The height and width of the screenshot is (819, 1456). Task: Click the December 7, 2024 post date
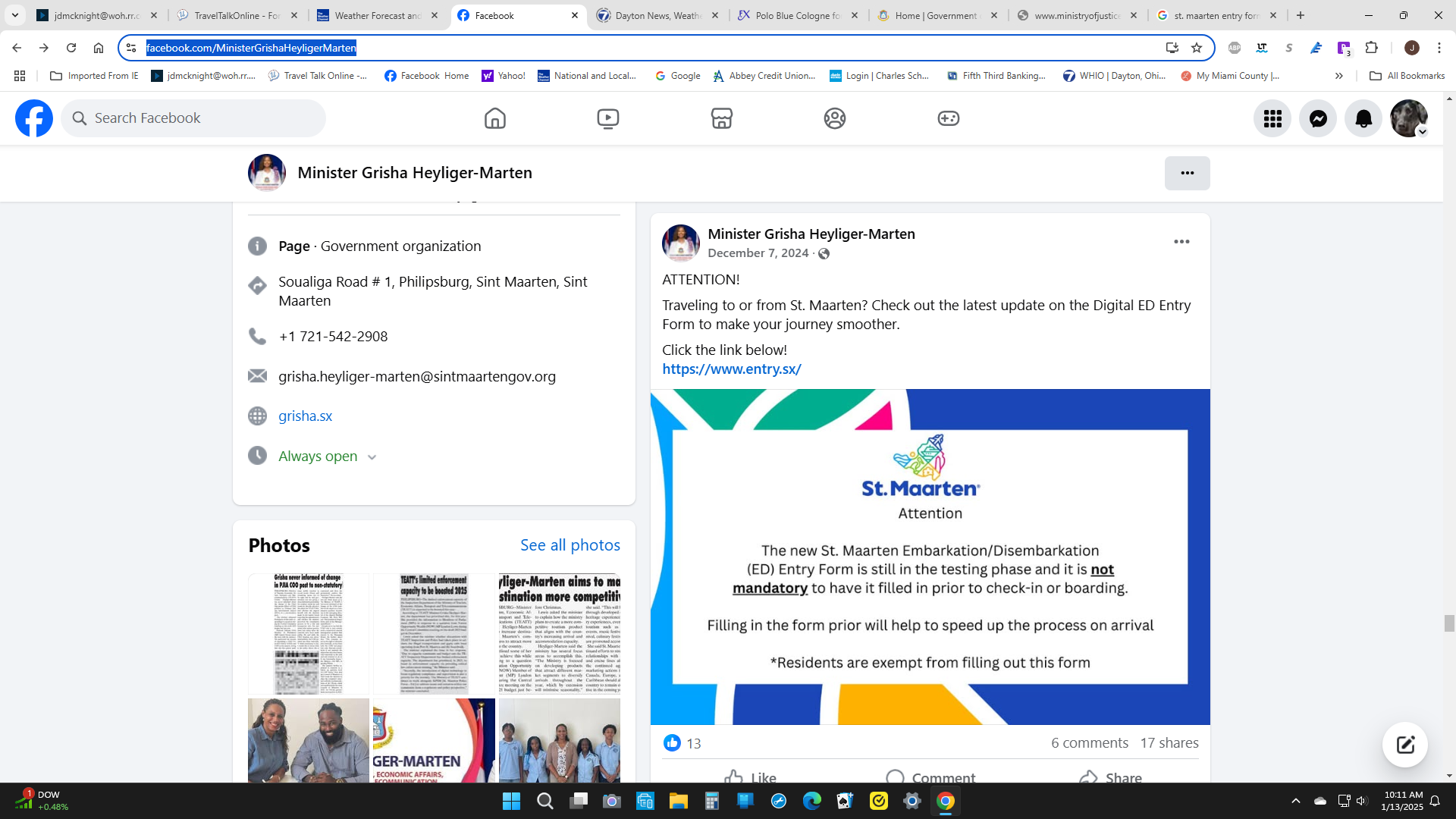(x=758, y=253)
